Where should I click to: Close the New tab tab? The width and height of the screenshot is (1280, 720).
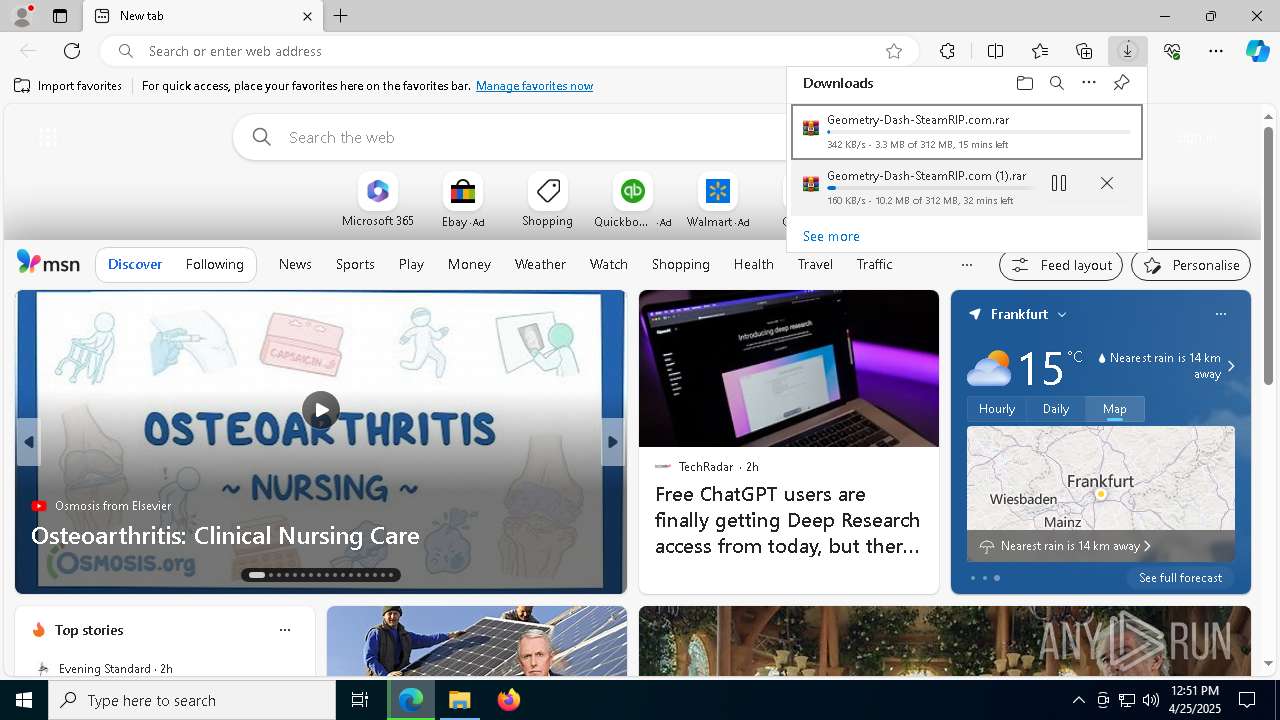[x=307, y=16]
